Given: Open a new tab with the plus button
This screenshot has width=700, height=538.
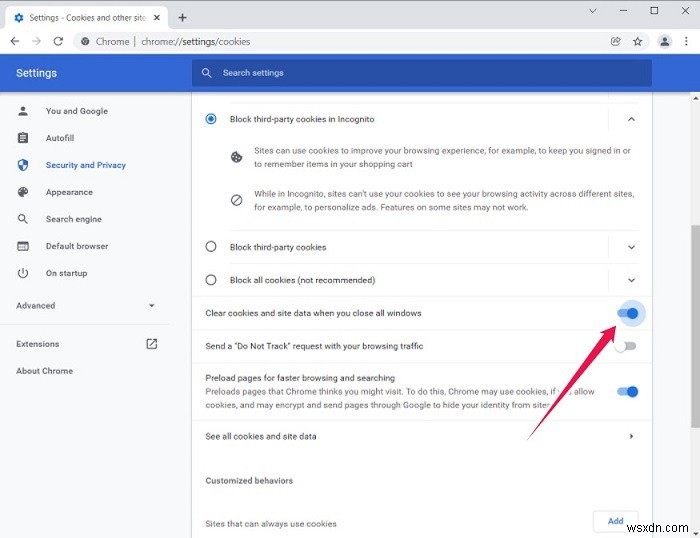Looking at the screenshot, I should click(182, 17).
